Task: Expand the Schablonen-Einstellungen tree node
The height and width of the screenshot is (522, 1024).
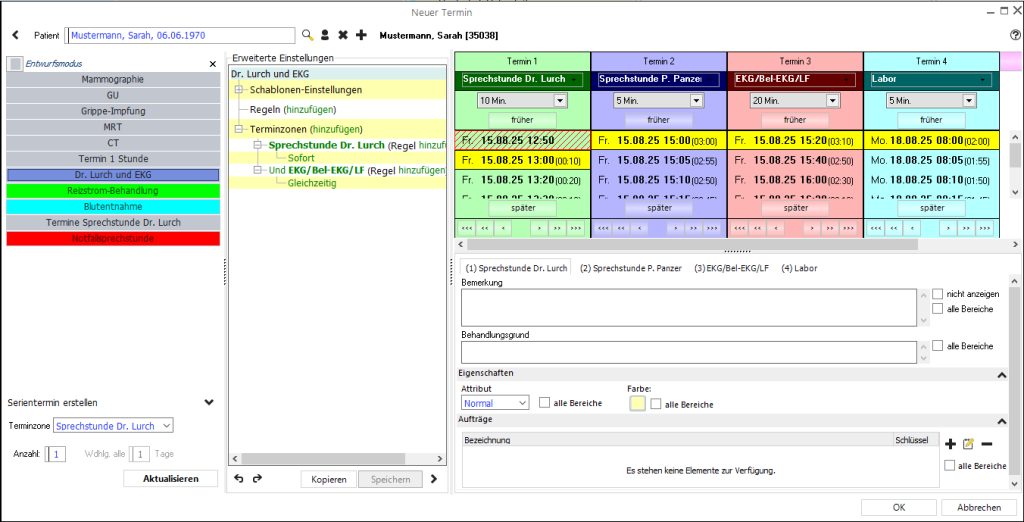Action: point(240,90)
